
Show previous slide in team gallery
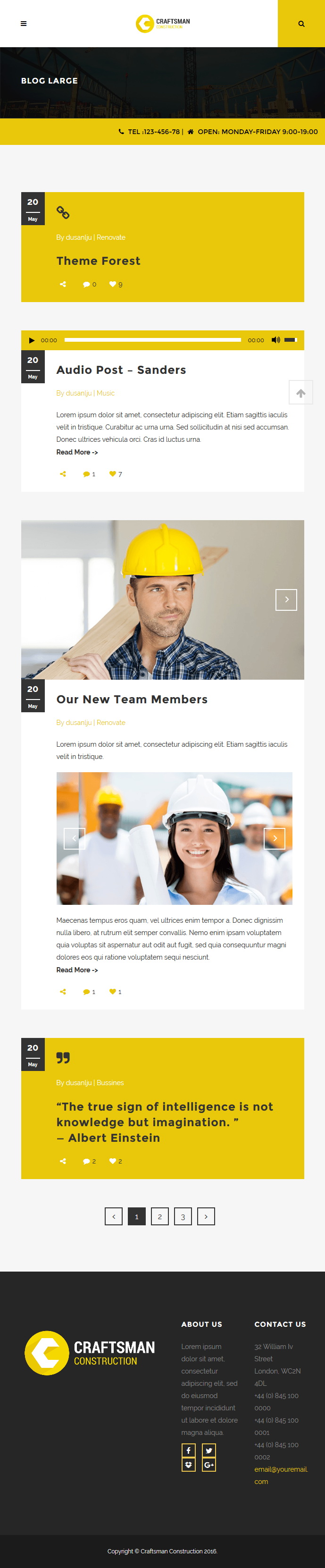click(x=74, y=838)
